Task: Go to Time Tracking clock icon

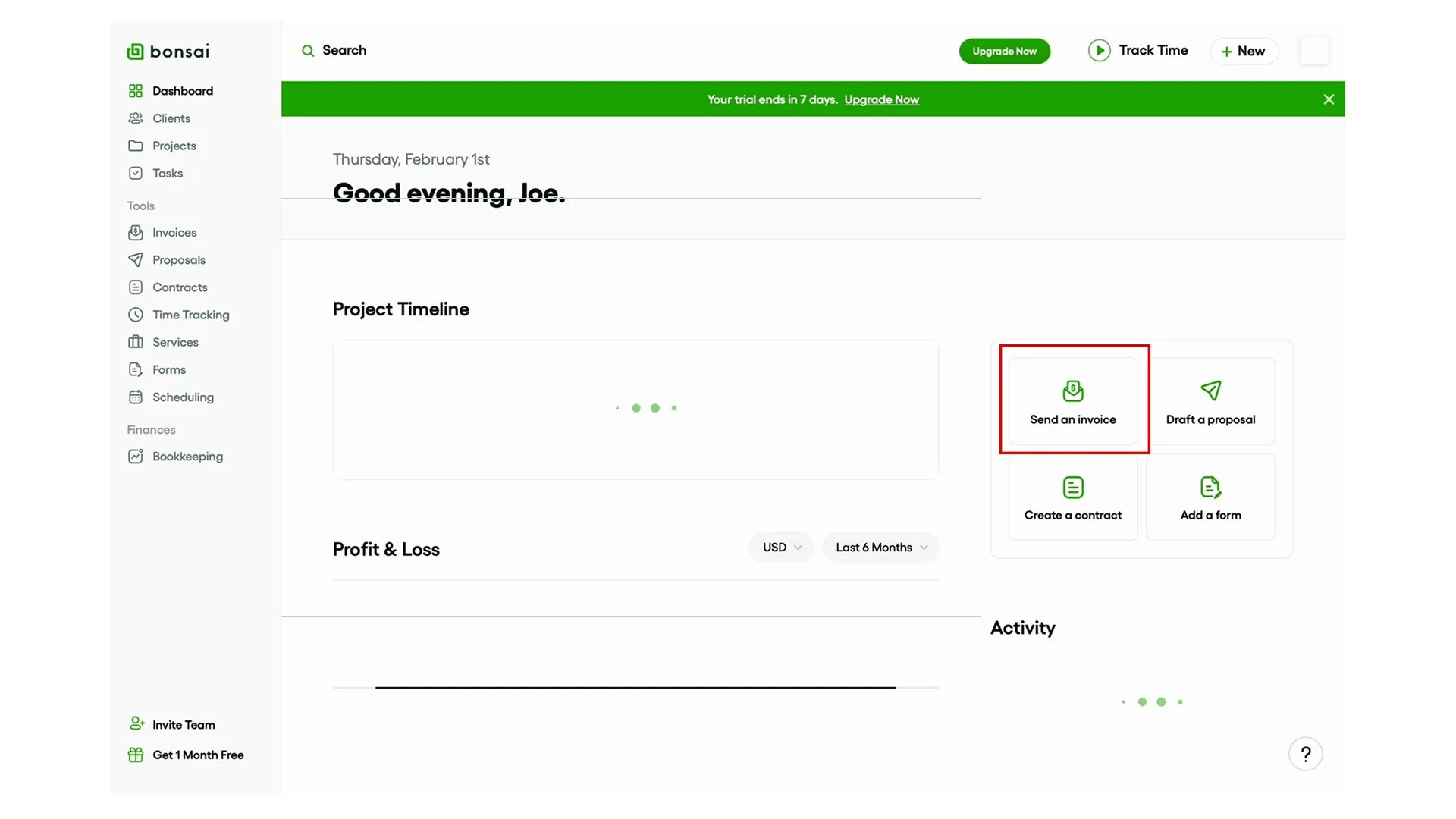Action: [x=136, y=315]
